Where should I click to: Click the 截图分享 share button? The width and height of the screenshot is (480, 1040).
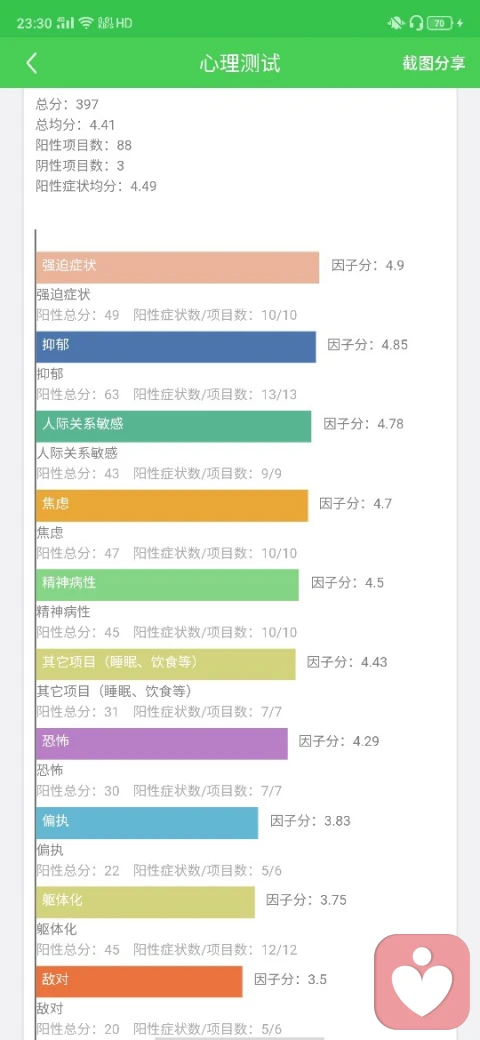(434, 63)
